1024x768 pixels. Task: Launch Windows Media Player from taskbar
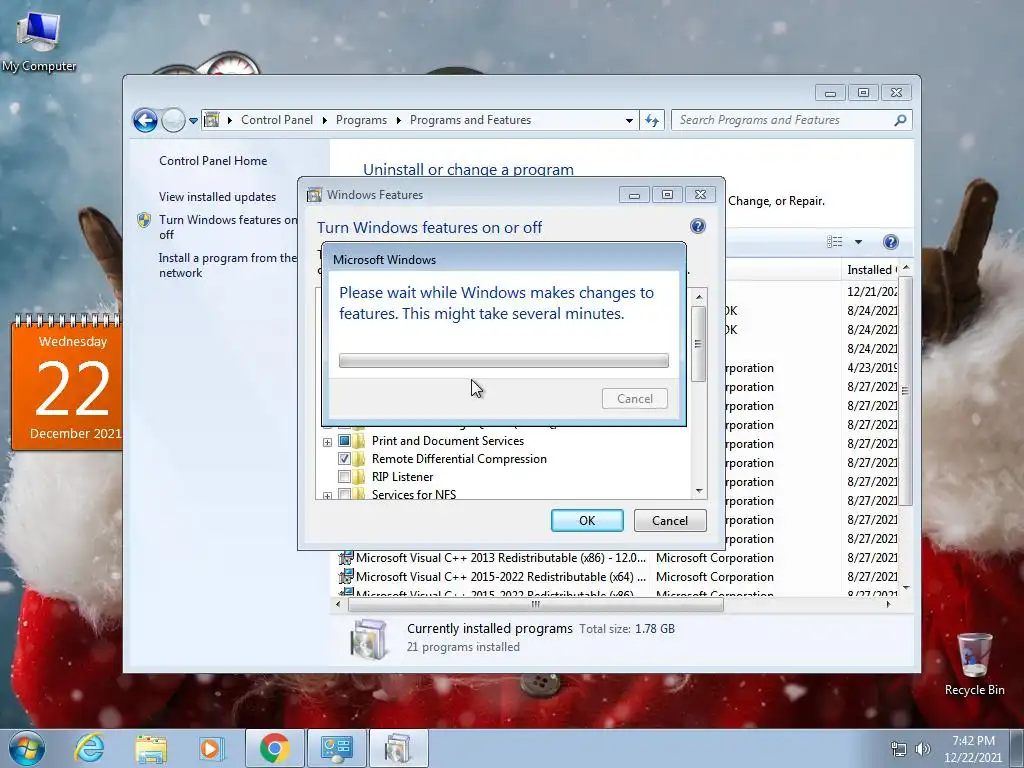click(x=211, y=748)
